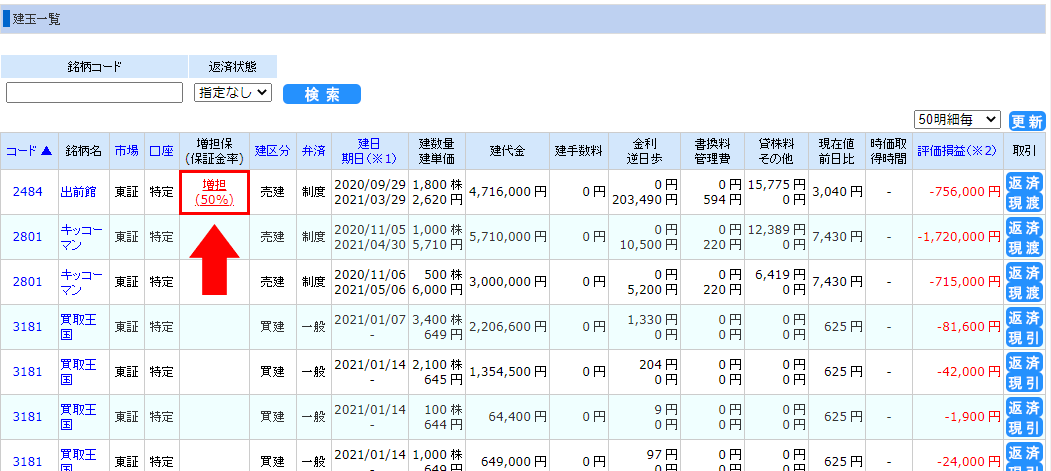Select the 4,716,000 円 建代金 cell
This screenshot has width=1051, height=471.
pos(507,192)
